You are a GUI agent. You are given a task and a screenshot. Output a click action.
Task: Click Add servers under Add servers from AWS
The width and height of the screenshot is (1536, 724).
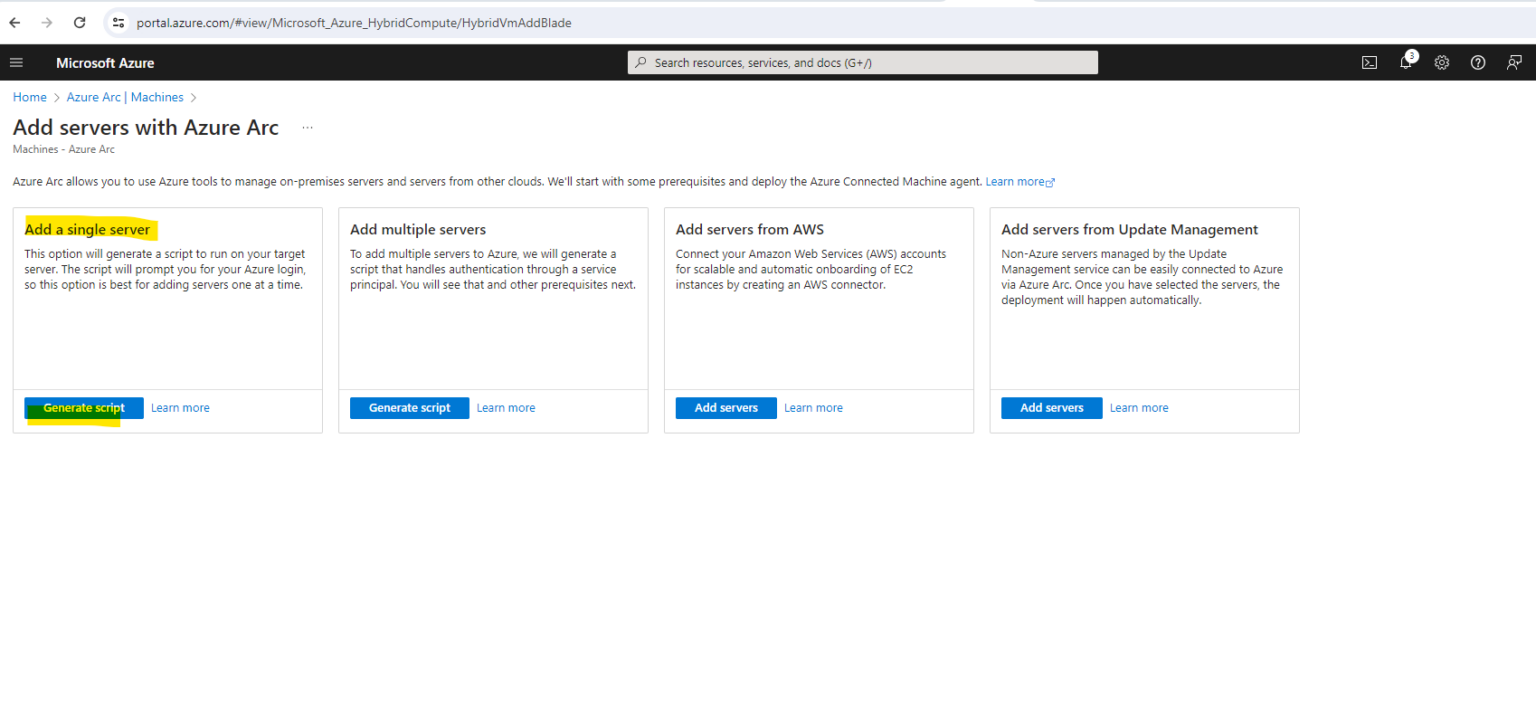tap(726, 408)
